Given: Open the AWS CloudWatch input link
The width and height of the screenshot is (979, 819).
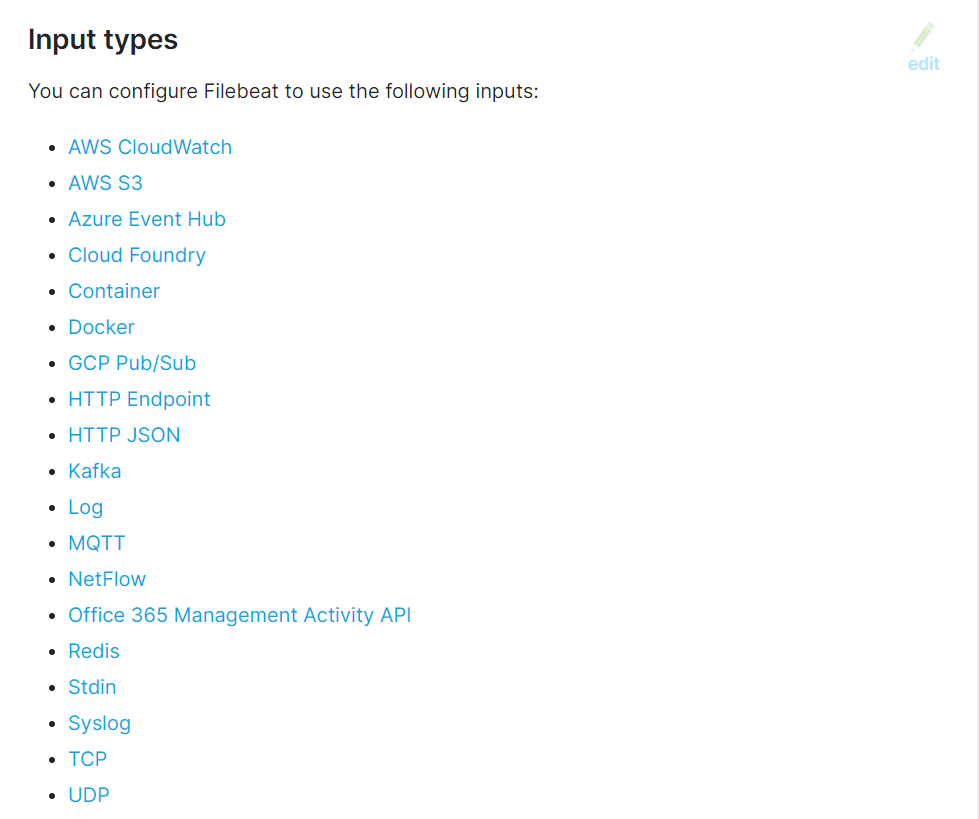Looking at the screenshot, I should tap(150, 147).
